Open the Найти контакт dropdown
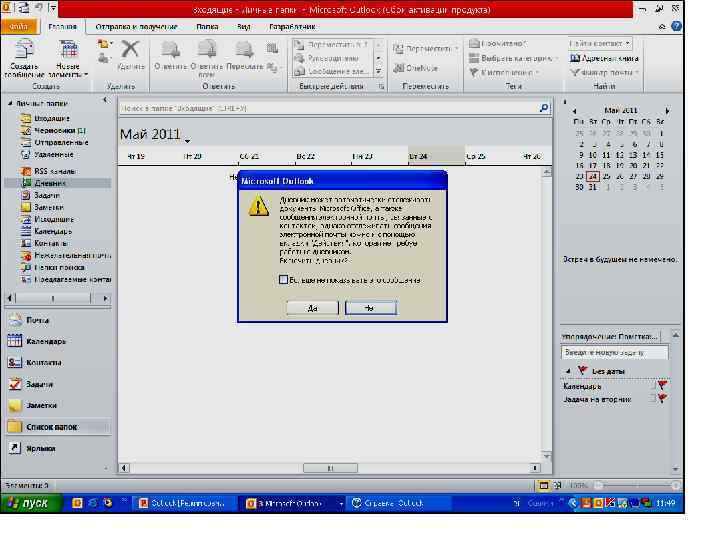This screenshot has width=720, height=540. [627, 44]
